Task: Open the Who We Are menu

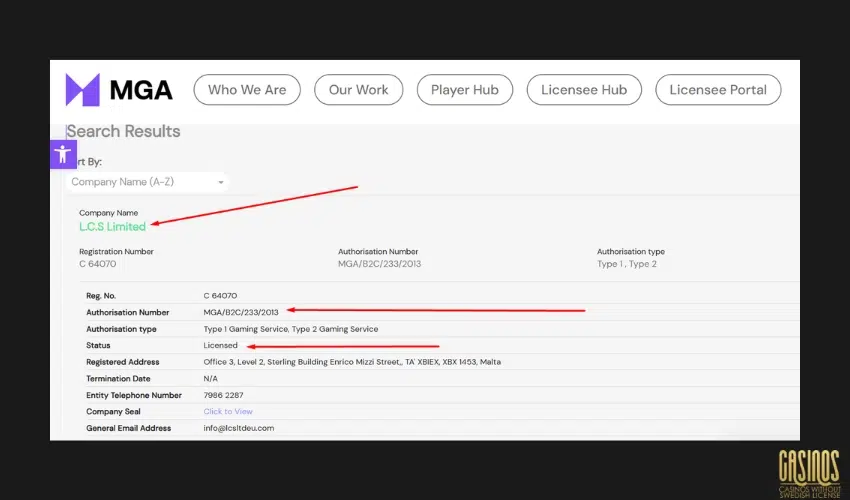Action: [247, 90]
